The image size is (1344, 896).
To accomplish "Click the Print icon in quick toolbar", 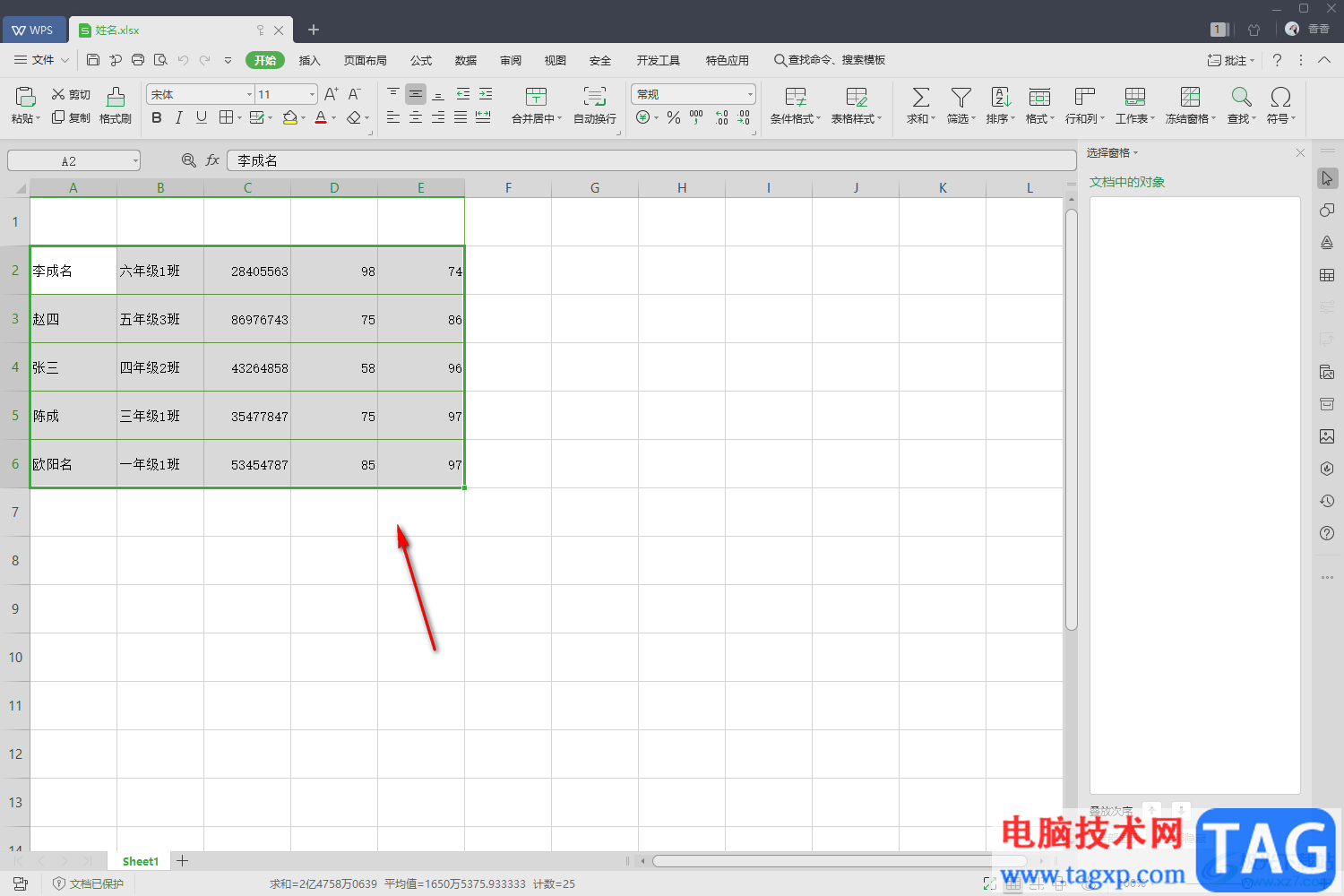I will [138, 60].
